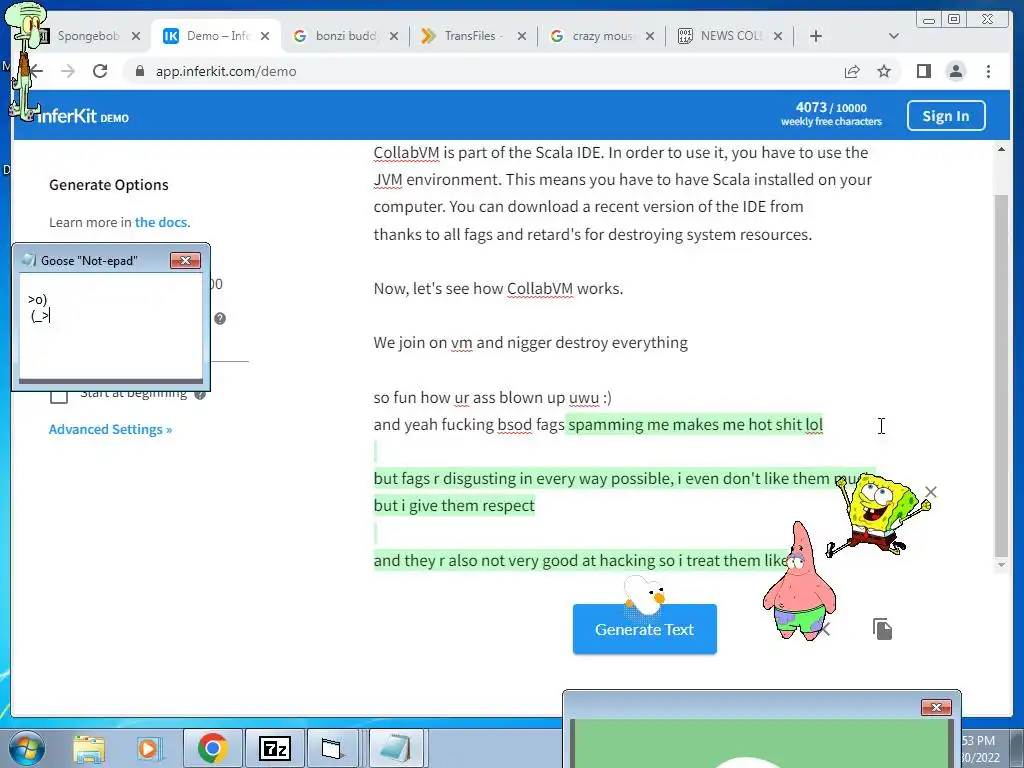
Task: Toggle the Start at beginning checkbox
Action: 59,395
